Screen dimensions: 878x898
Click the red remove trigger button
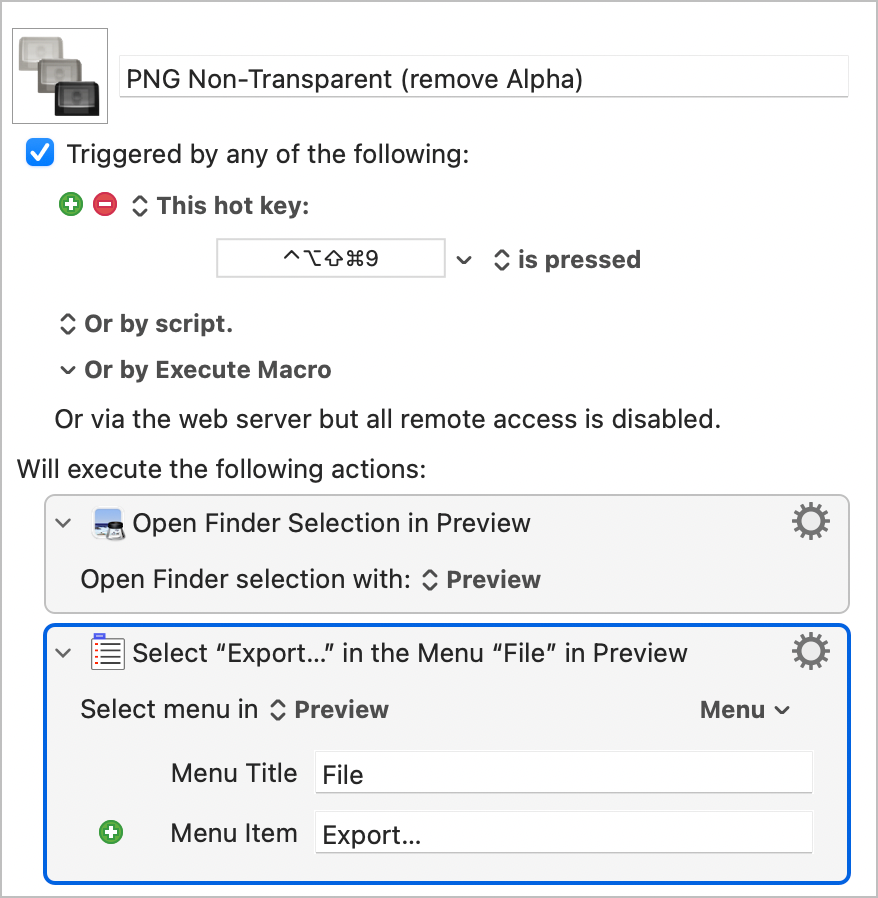104,205
